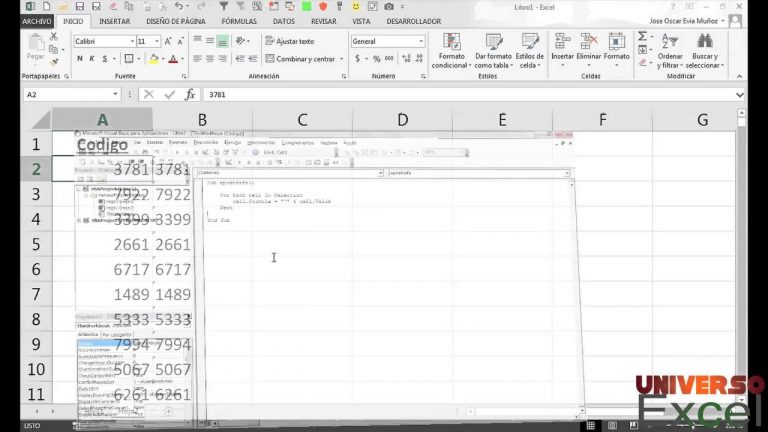768x432 pixels.
Task: Click the Eliminar celdas icon
Action: (x=590, y=42)
